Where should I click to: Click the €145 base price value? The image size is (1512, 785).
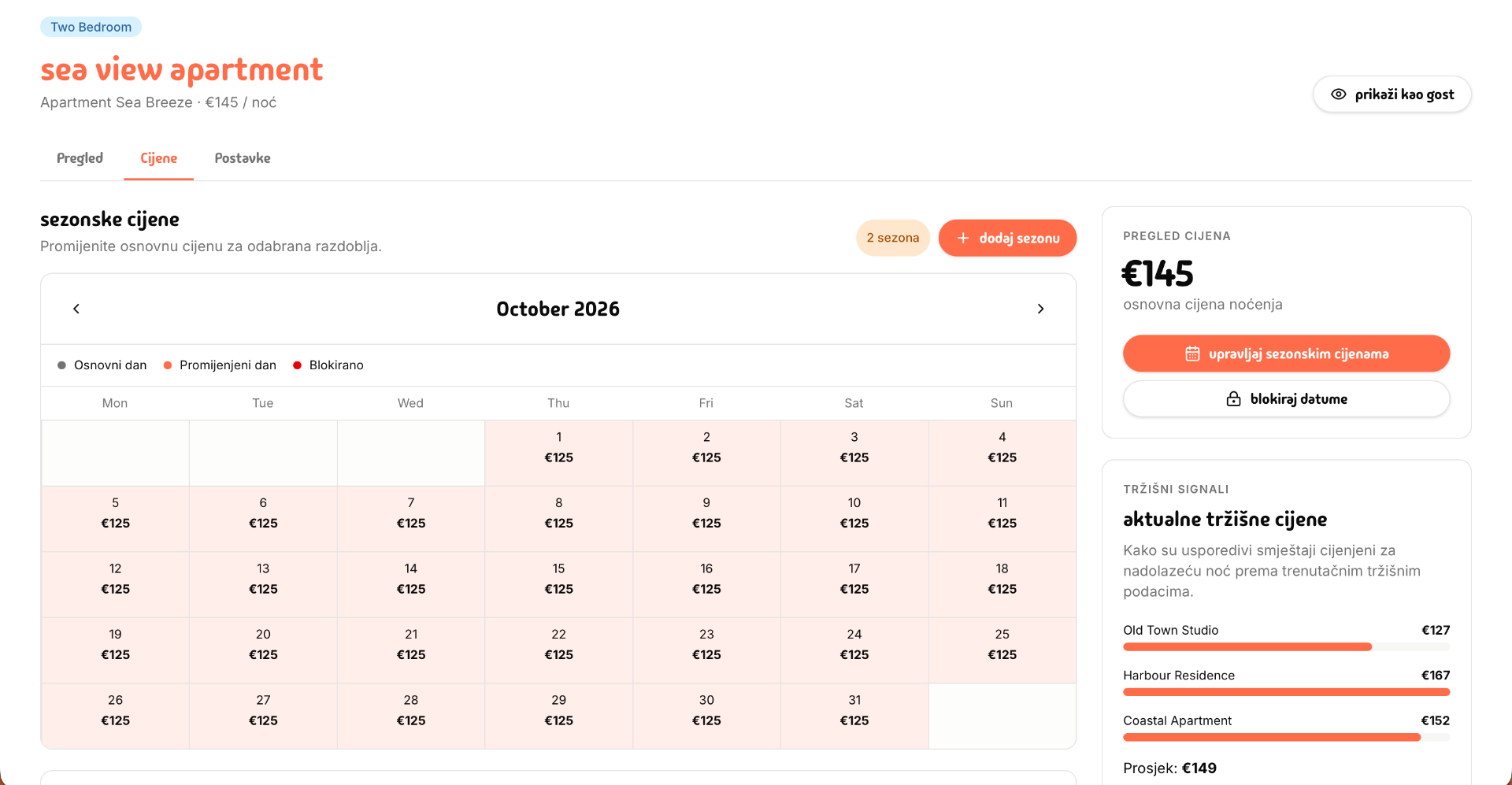click(x=1158, y=274)
